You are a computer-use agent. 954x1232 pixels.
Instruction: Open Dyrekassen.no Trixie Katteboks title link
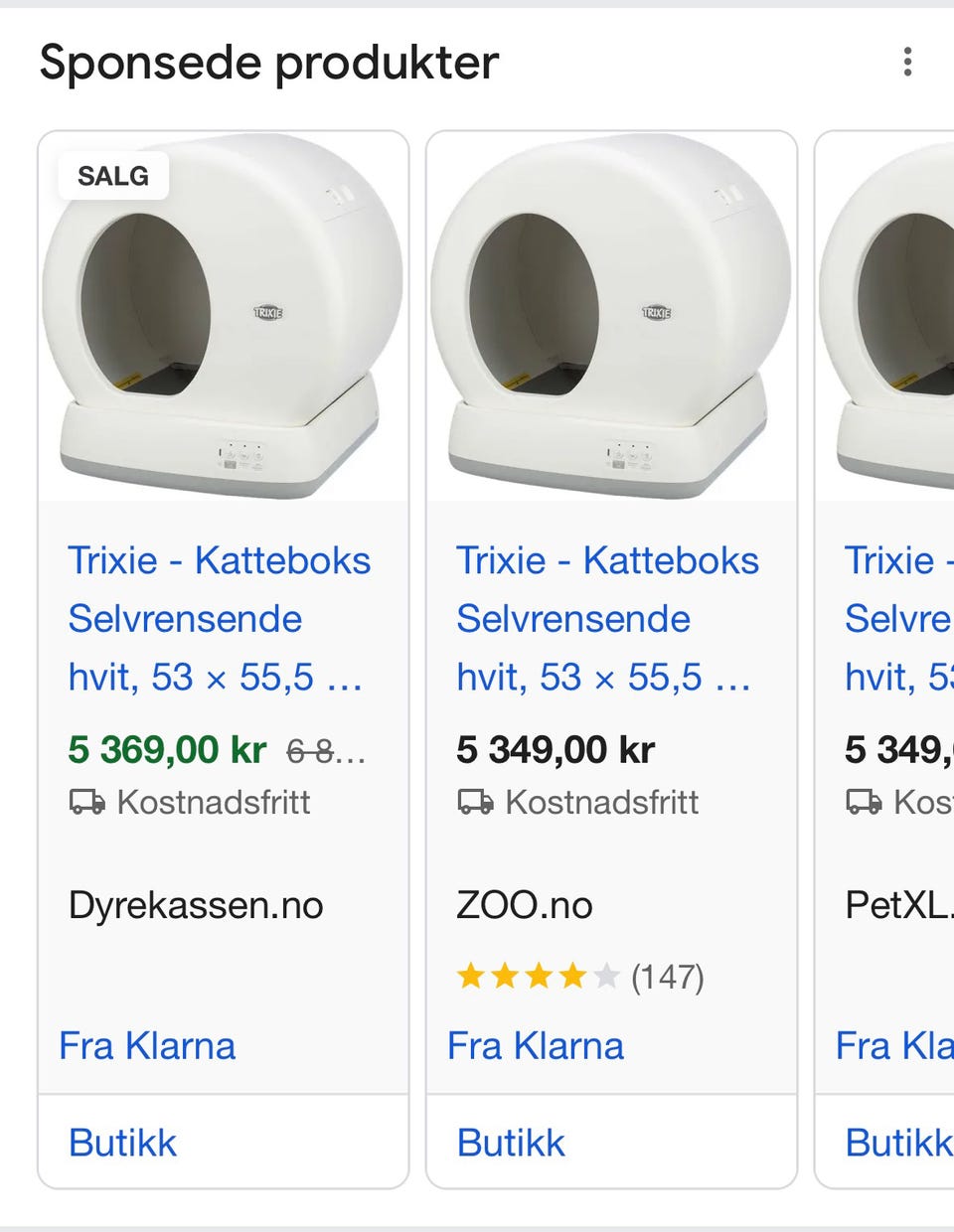point(219,618)
